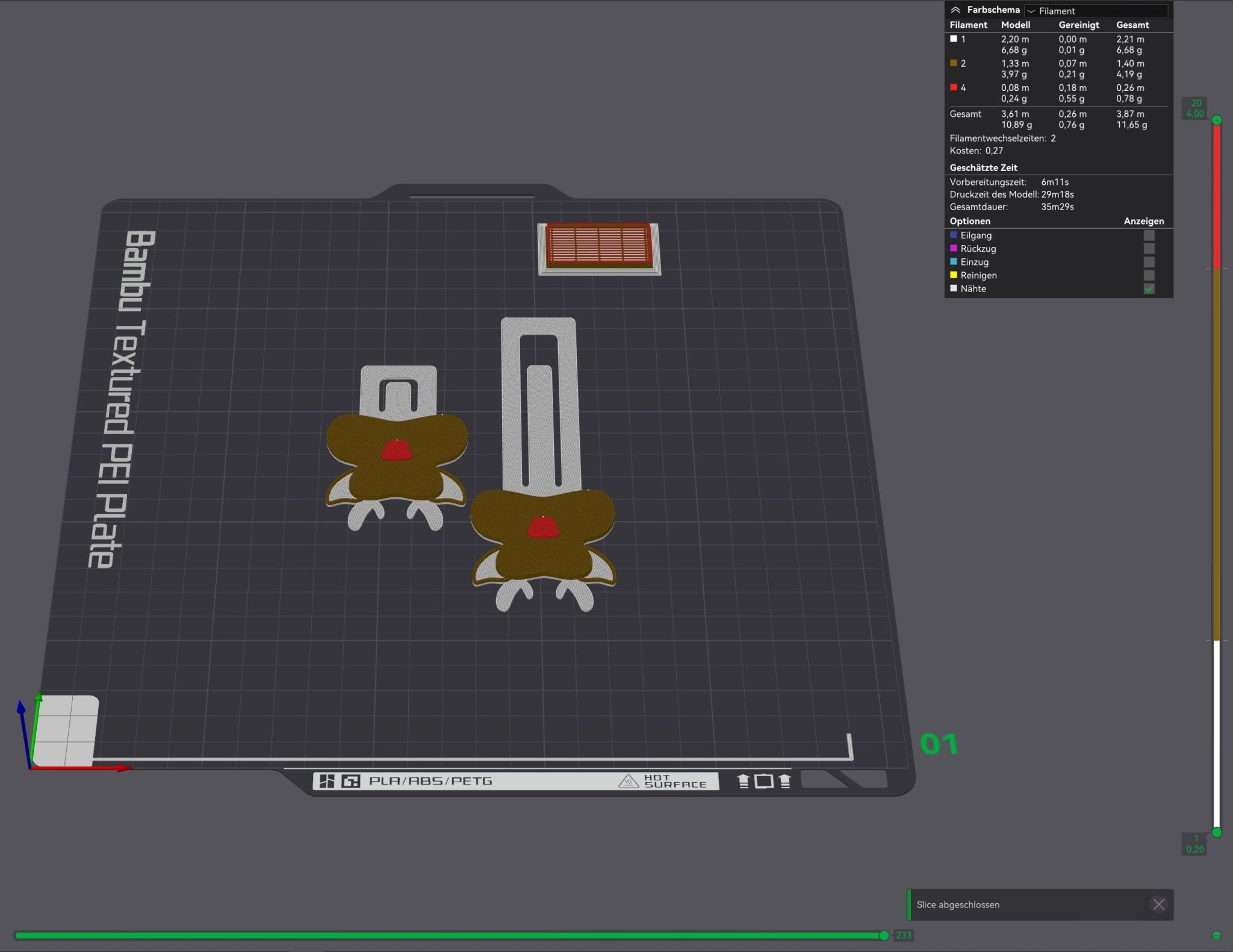Click the yellow Reinigen legend color square
The image size is (1233, 952).
954,275
